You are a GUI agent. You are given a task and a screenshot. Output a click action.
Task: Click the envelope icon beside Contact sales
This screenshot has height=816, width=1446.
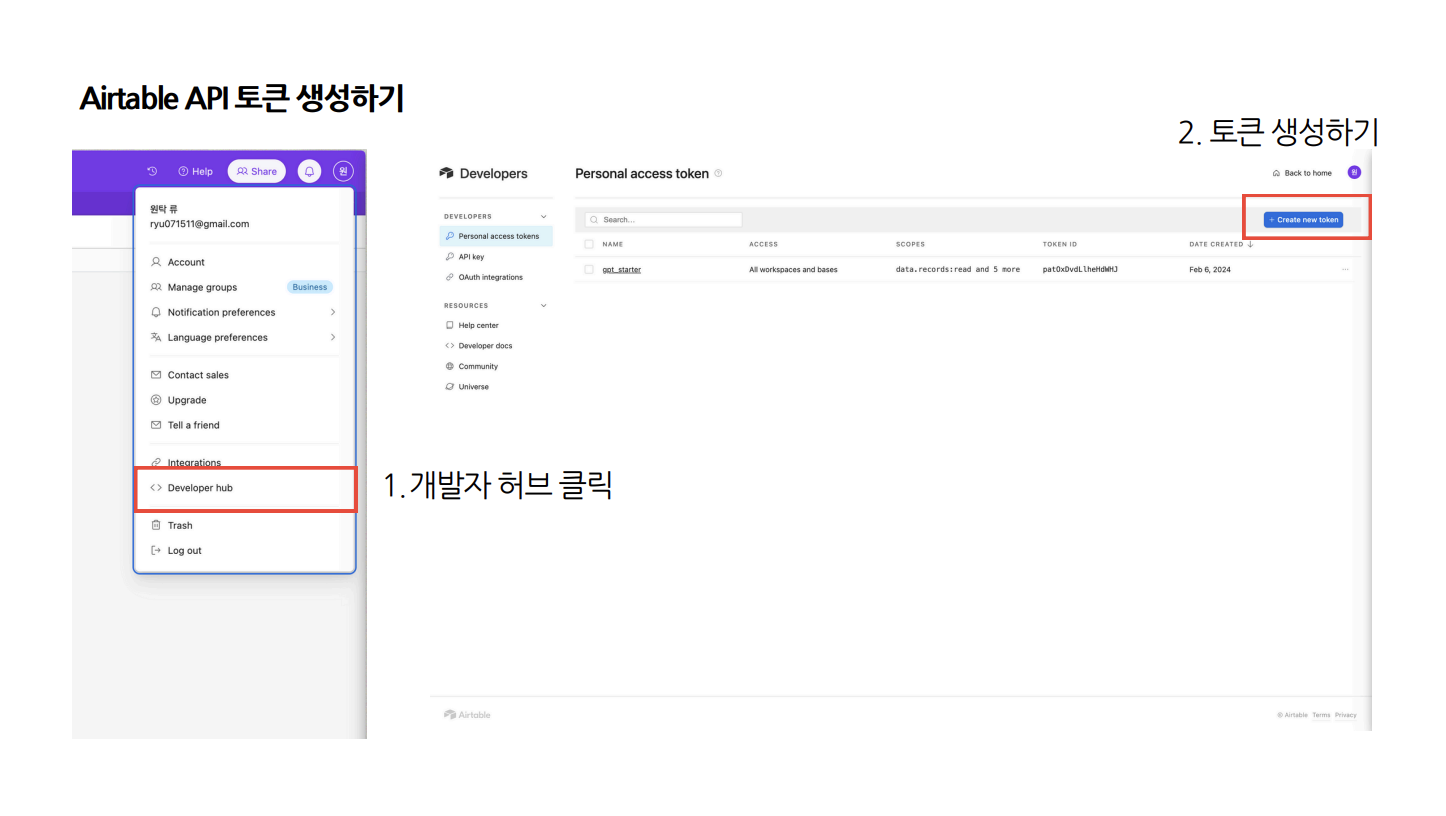pyautogui.click(x=156, y=375)
